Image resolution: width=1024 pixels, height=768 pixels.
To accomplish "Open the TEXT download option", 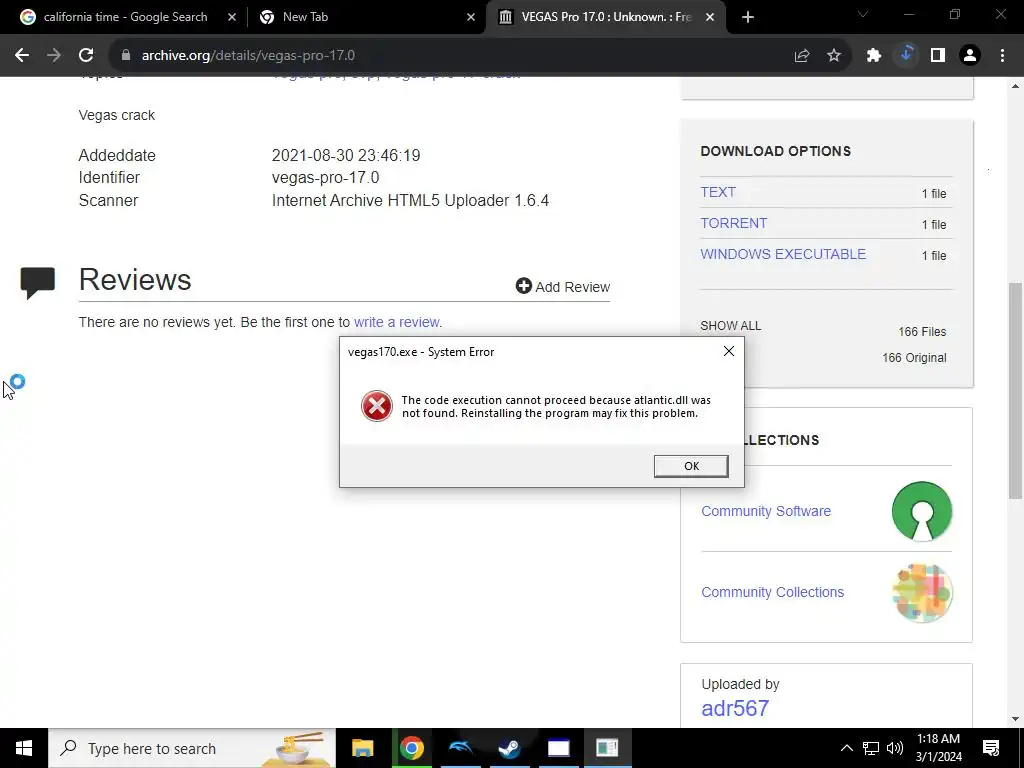I will [x=718, y=192].
